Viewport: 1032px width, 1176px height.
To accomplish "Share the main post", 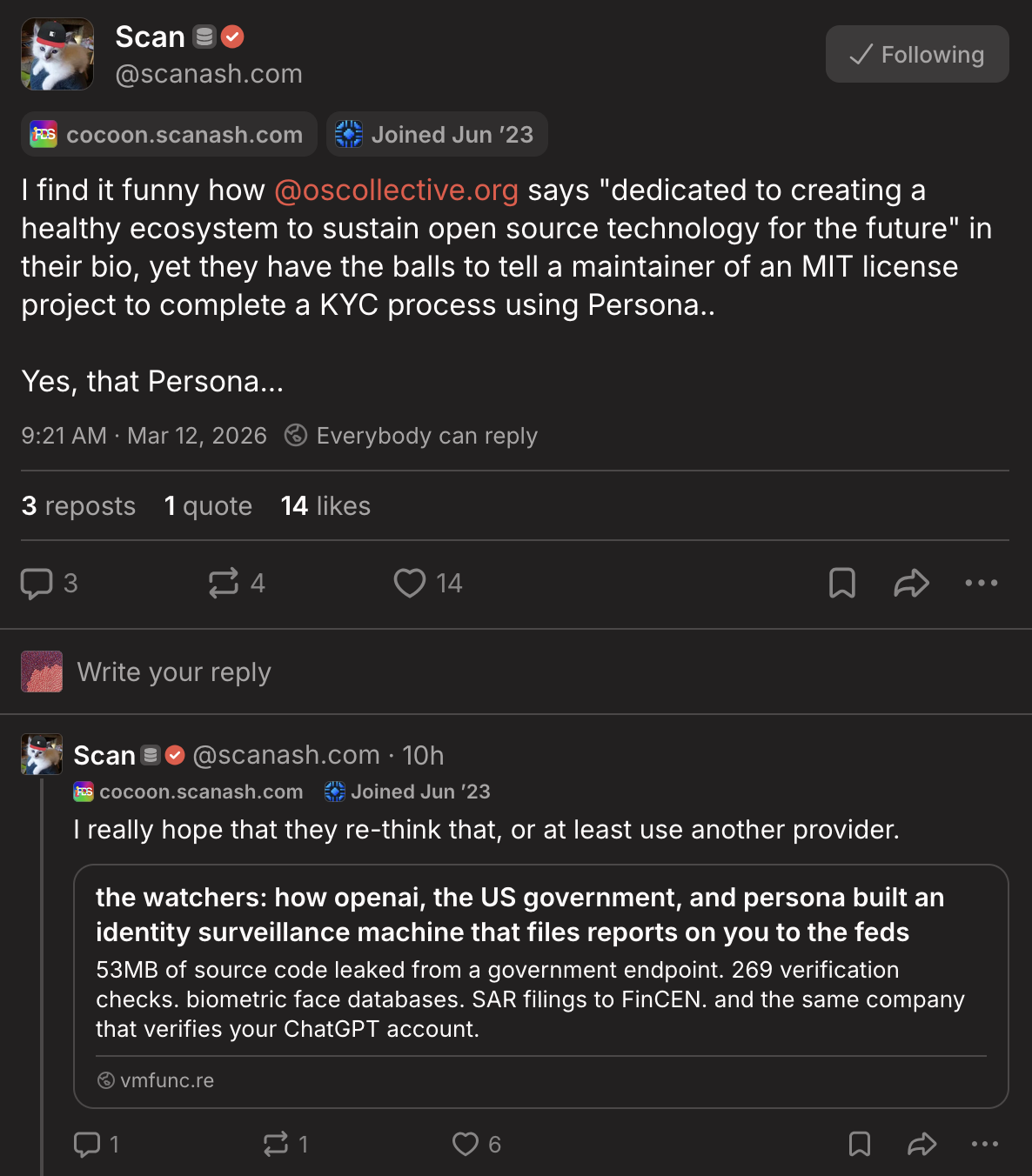I will tap(911, 584).
